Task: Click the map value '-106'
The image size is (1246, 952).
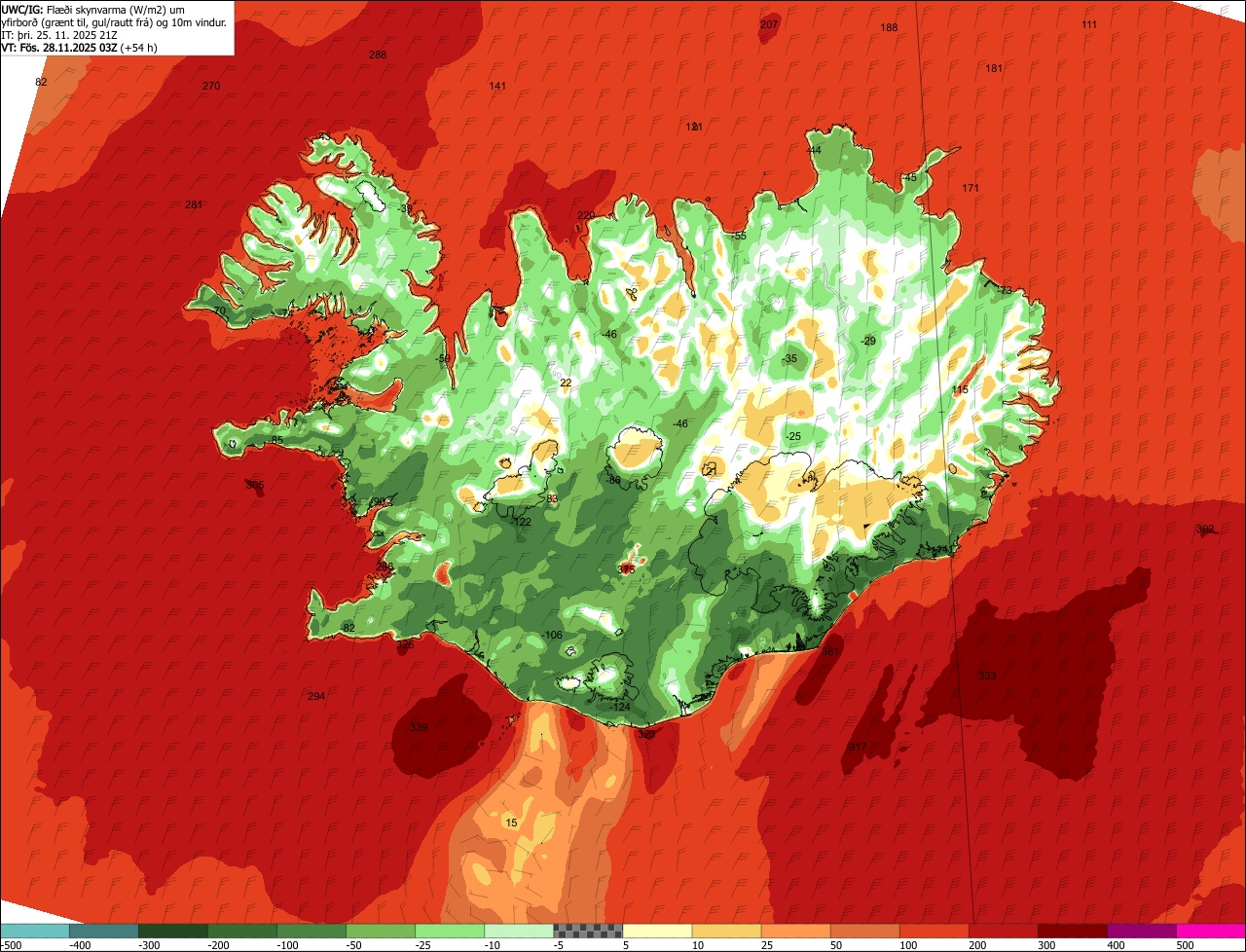Action: tap(552, 636)
